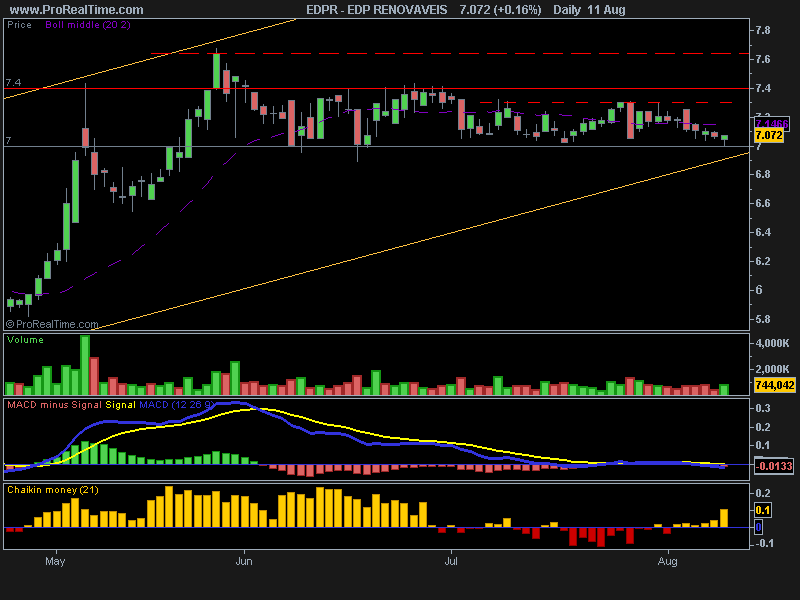This screenshot has height=600, width=800.
Task: Click the yellow 0.1 Chaikin value tag
Action: [763, 510]
